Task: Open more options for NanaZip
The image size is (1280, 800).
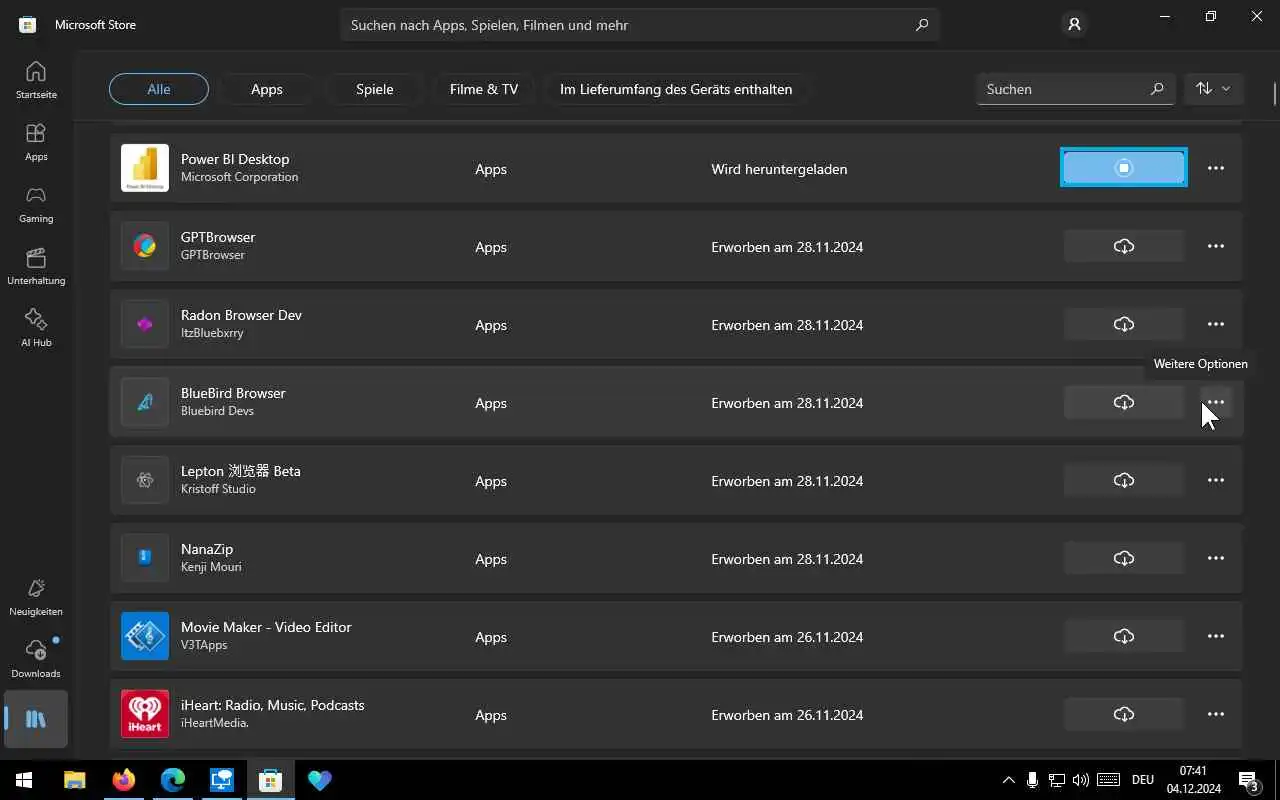Action: pyautogui.click(x=1216, y=558)
